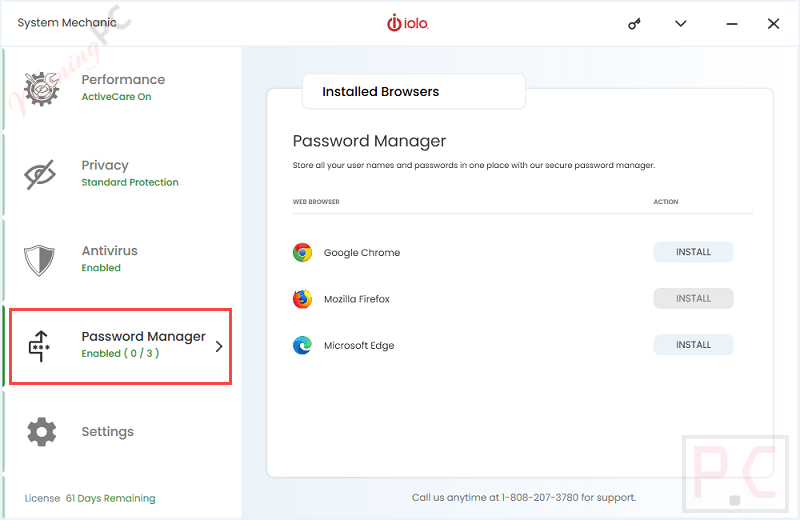This screenshot has height=520, width=800.
Task: Install extension for Microsoft Edge
Action: coord(693,345)
